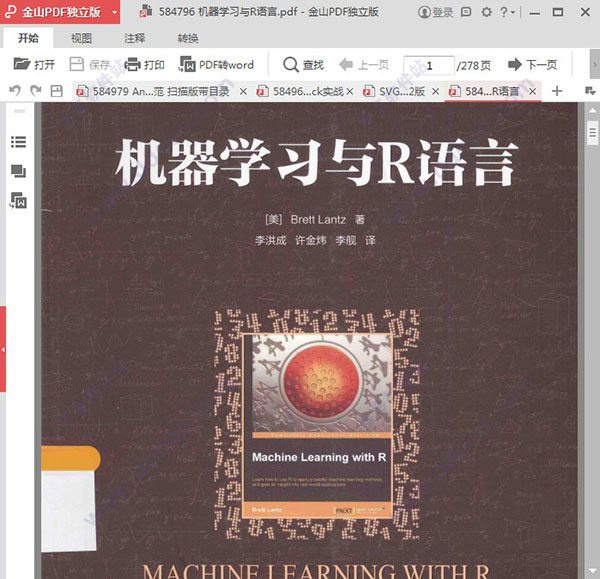Click the 机器学习与R语言 book title text

point(316,162)
